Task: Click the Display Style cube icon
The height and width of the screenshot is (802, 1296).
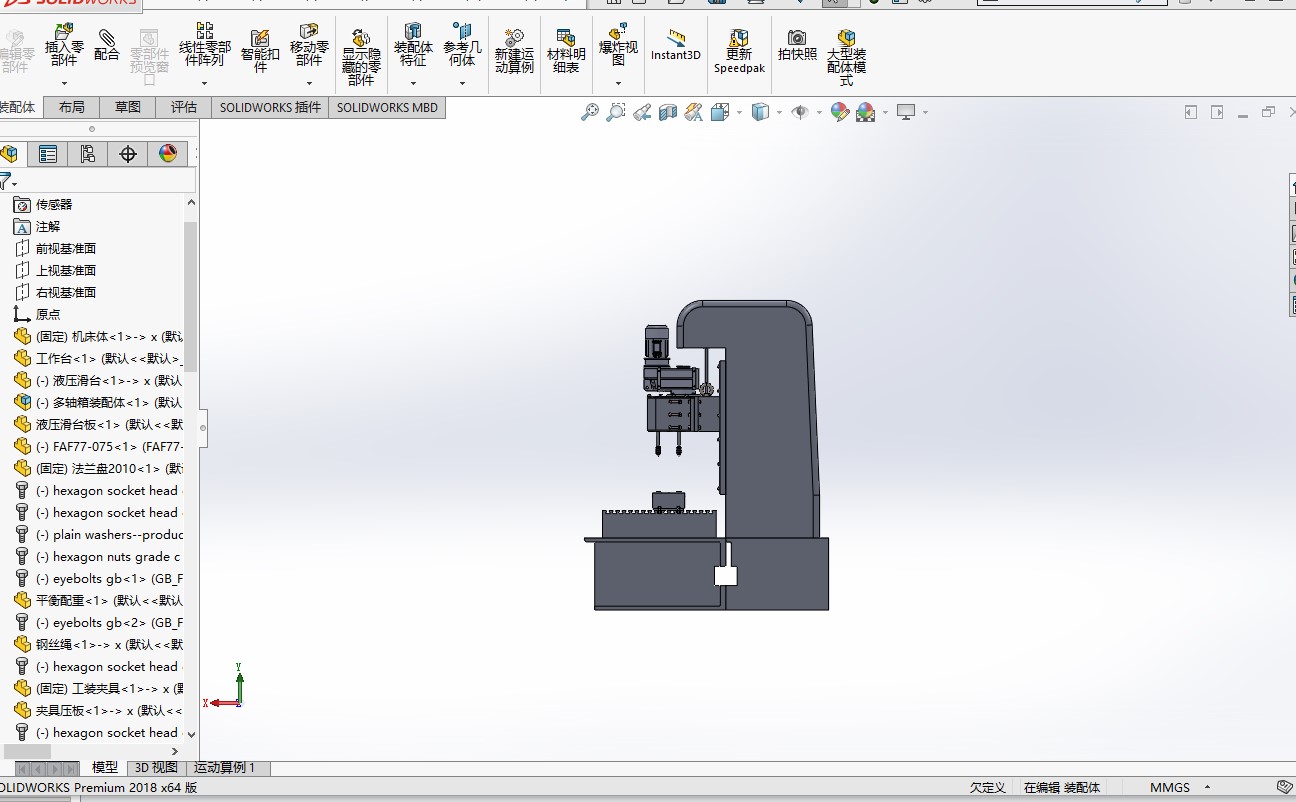Action: tap(761, 112)
